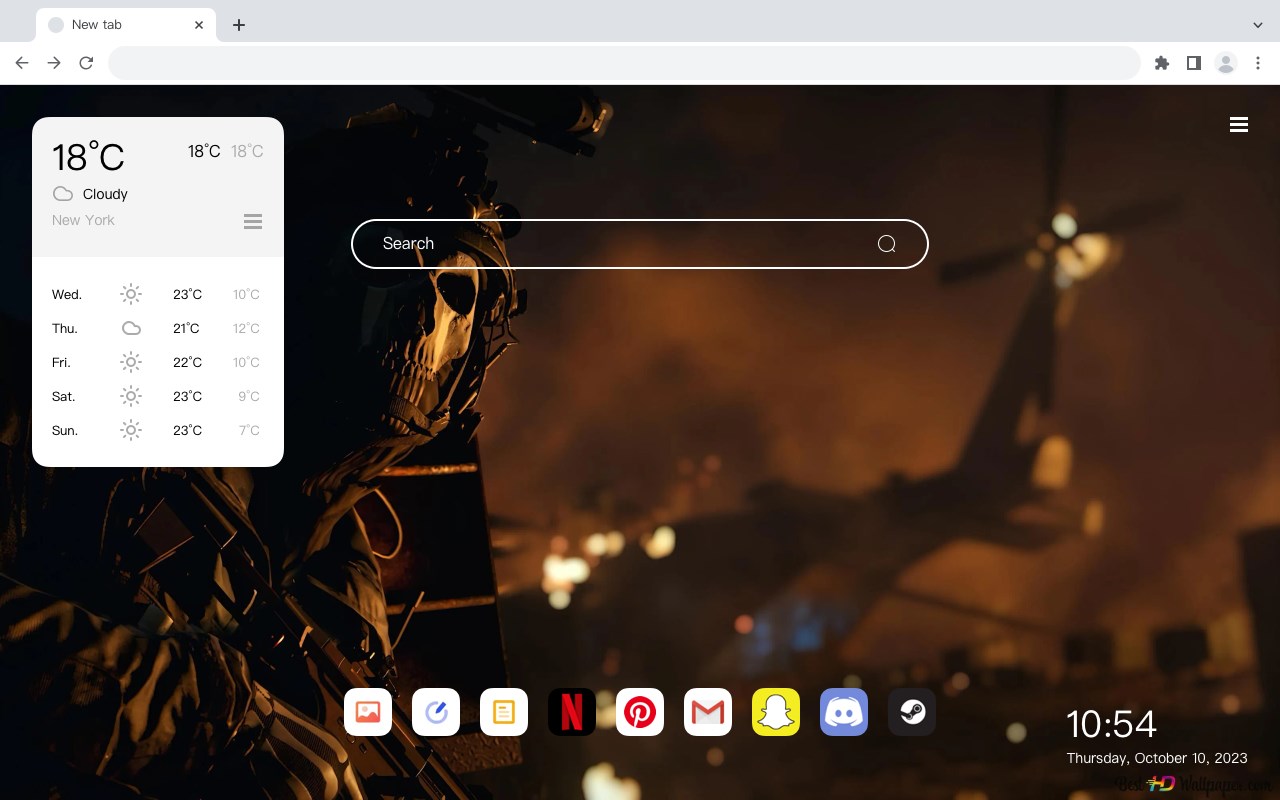The image size is (1280, 800).
Task: Open the yellow notes shortcut icon
Action: pyautogui.click(x=504, y=712)
